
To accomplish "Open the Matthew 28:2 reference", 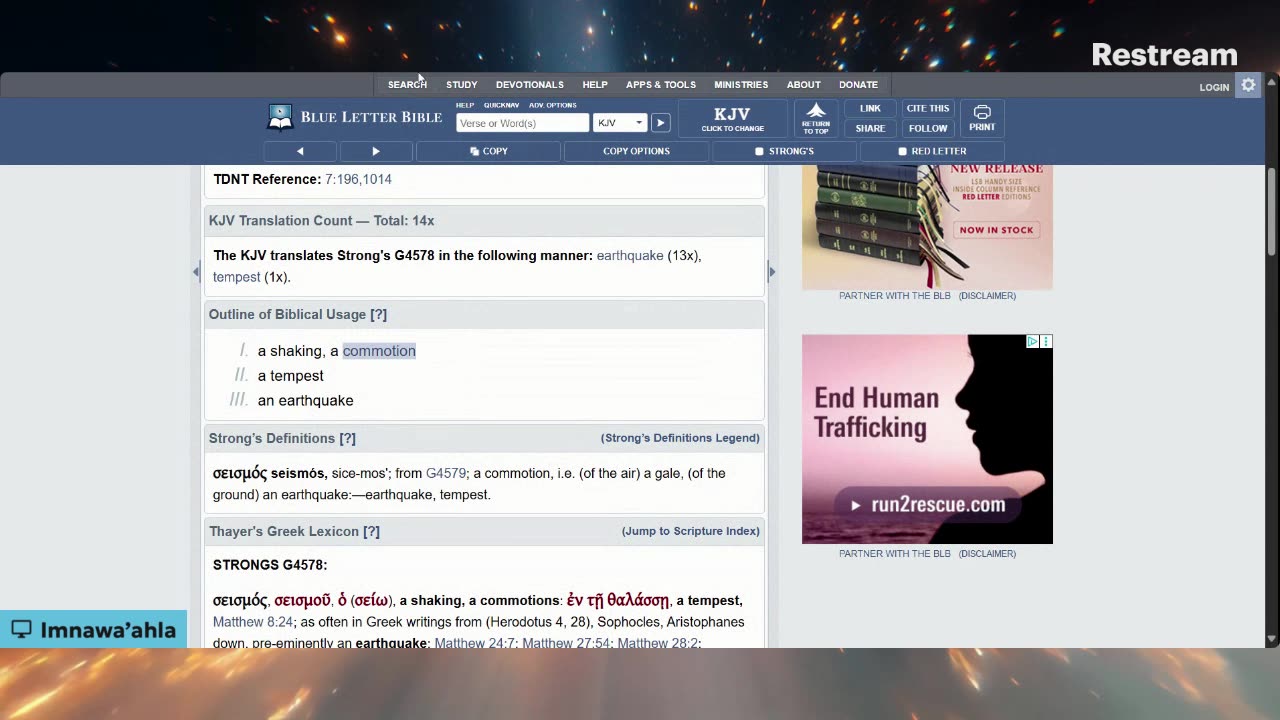I will [657, 643].
